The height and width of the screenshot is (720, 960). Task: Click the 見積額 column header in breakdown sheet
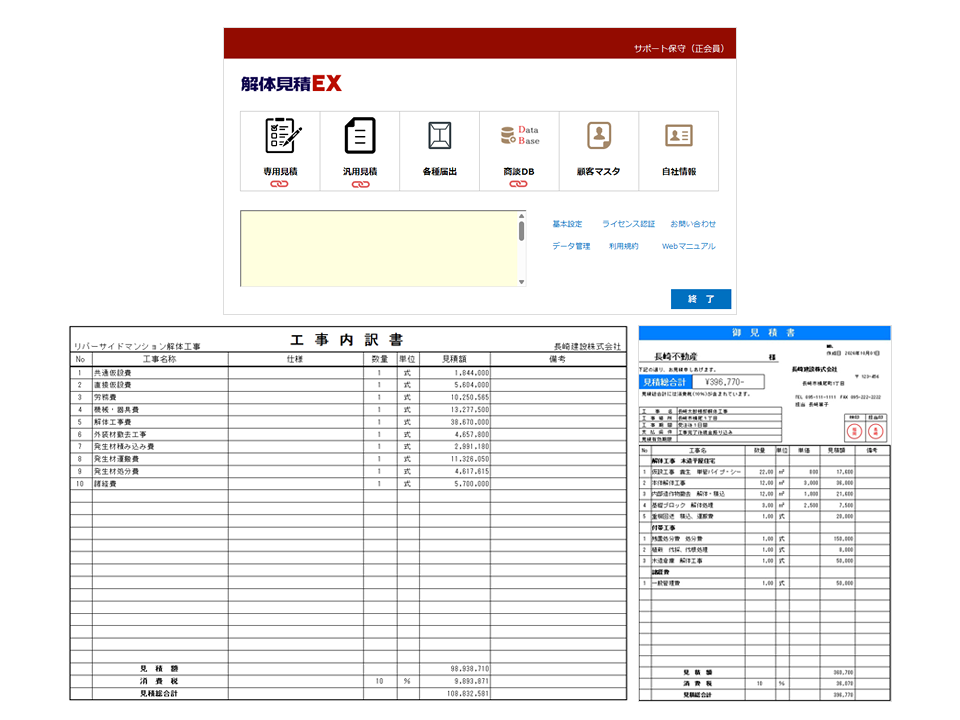click(x=454, y=359)
